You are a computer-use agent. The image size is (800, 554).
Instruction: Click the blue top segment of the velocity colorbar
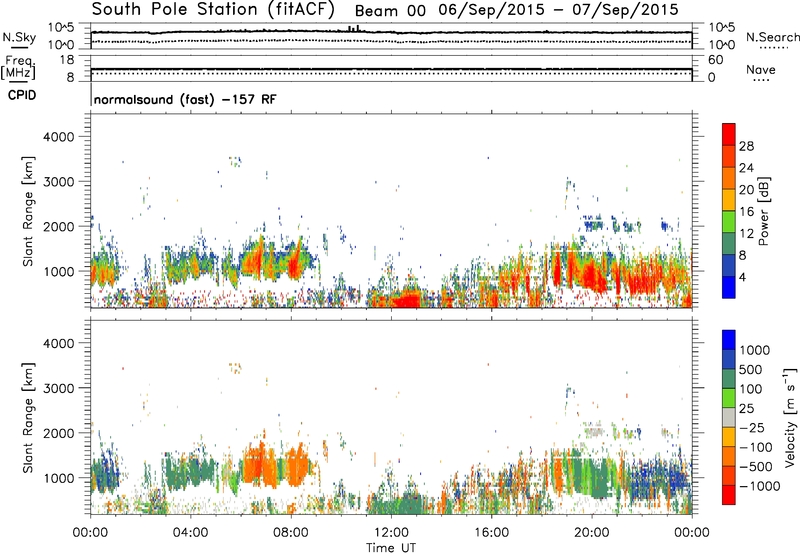pos(729,340)
